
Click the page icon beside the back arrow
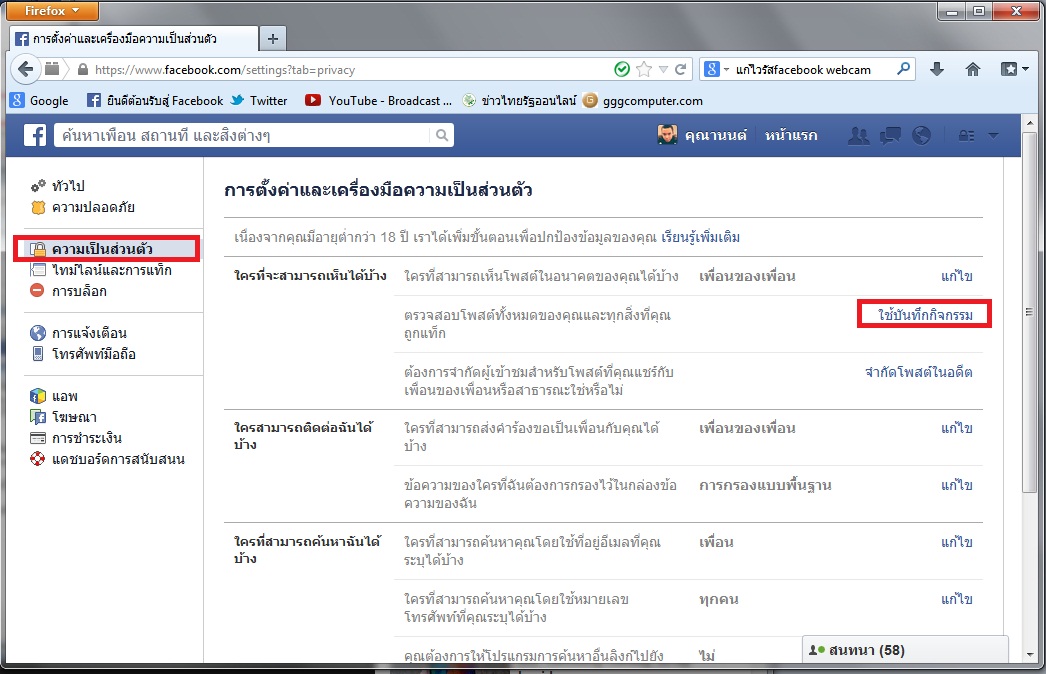[x=52, y=69]
